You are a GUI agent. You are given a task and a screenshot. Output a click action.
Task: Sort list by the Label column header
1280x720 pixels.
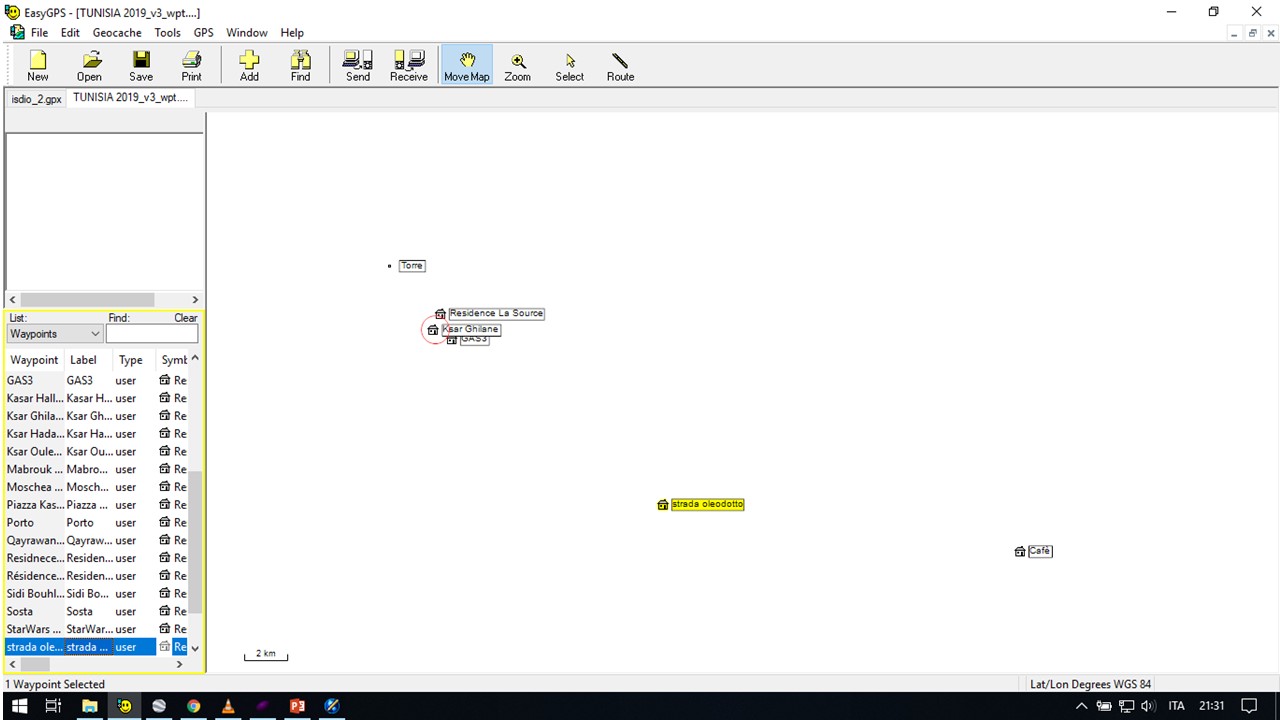pos(84,359)
